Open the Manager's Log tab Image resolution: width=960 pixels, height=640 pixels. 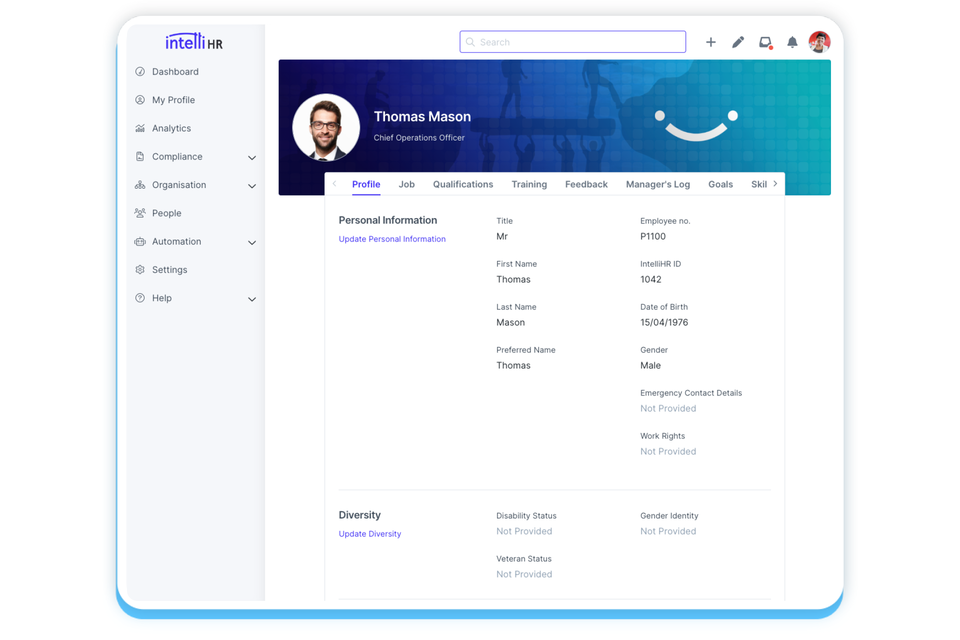[x=658, y=184]
